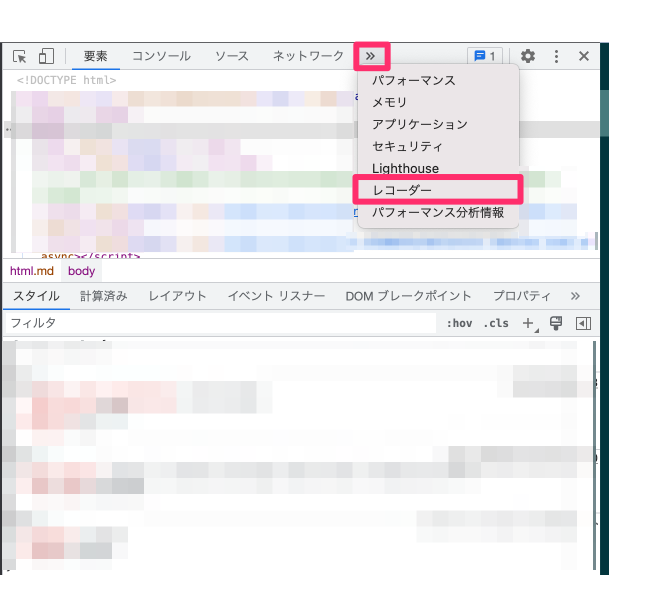Select アプリケーション menu entry
Screen dimensions: 650x616
pos(438,124)
